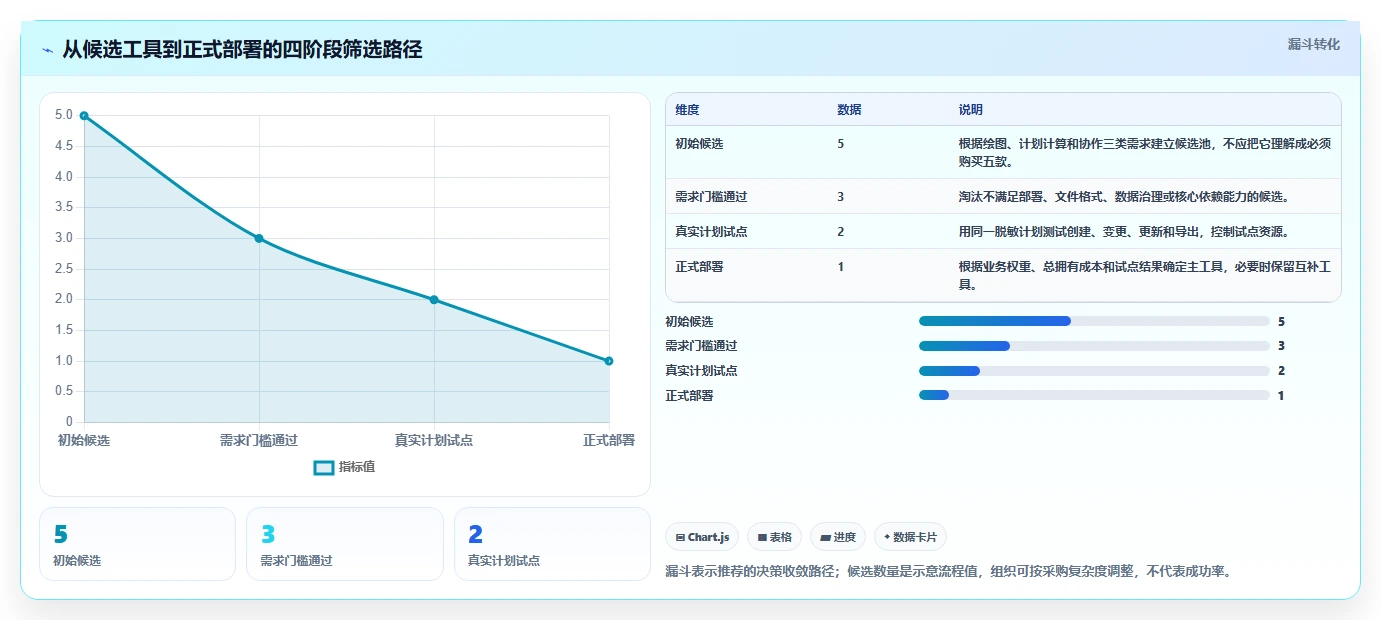Image resolution: width=1381 pixels, height=620 pixels.
Task: Click the description starting 用同一脱敏计划
Action: pyautogui.click(x=1124, y=231)
